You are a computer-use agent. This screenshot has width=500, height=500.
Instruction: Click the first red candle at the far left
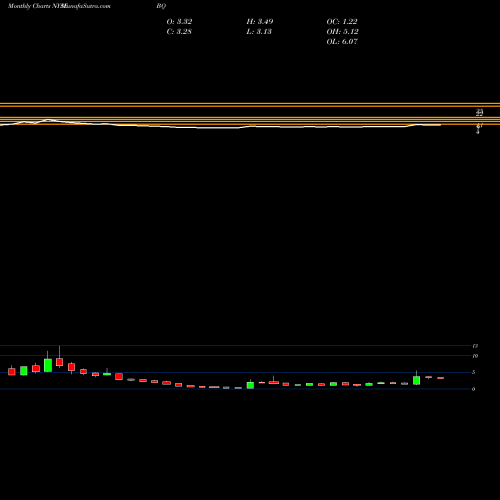pyautogui.click(x=12, y=372)
